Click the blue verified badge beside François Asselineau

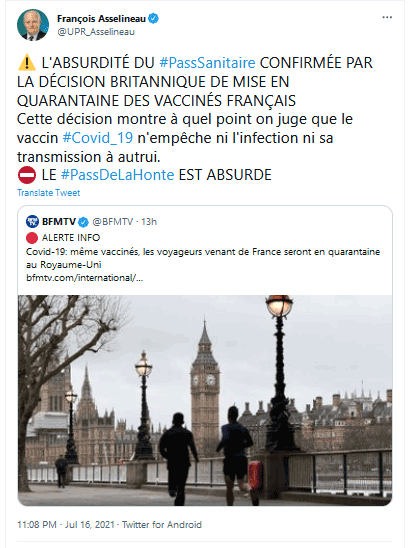[x=153, y=19]
